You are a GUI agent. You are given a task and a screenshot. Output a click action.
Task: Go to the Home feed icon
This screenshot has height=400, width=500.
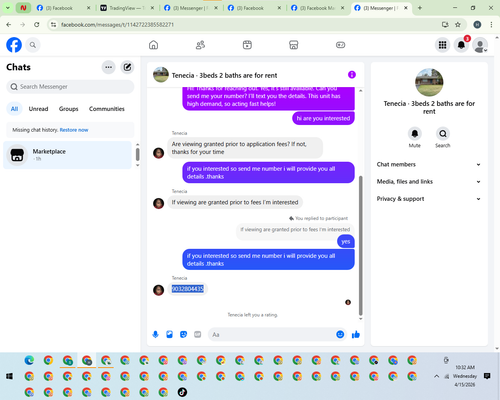[153, 45]
